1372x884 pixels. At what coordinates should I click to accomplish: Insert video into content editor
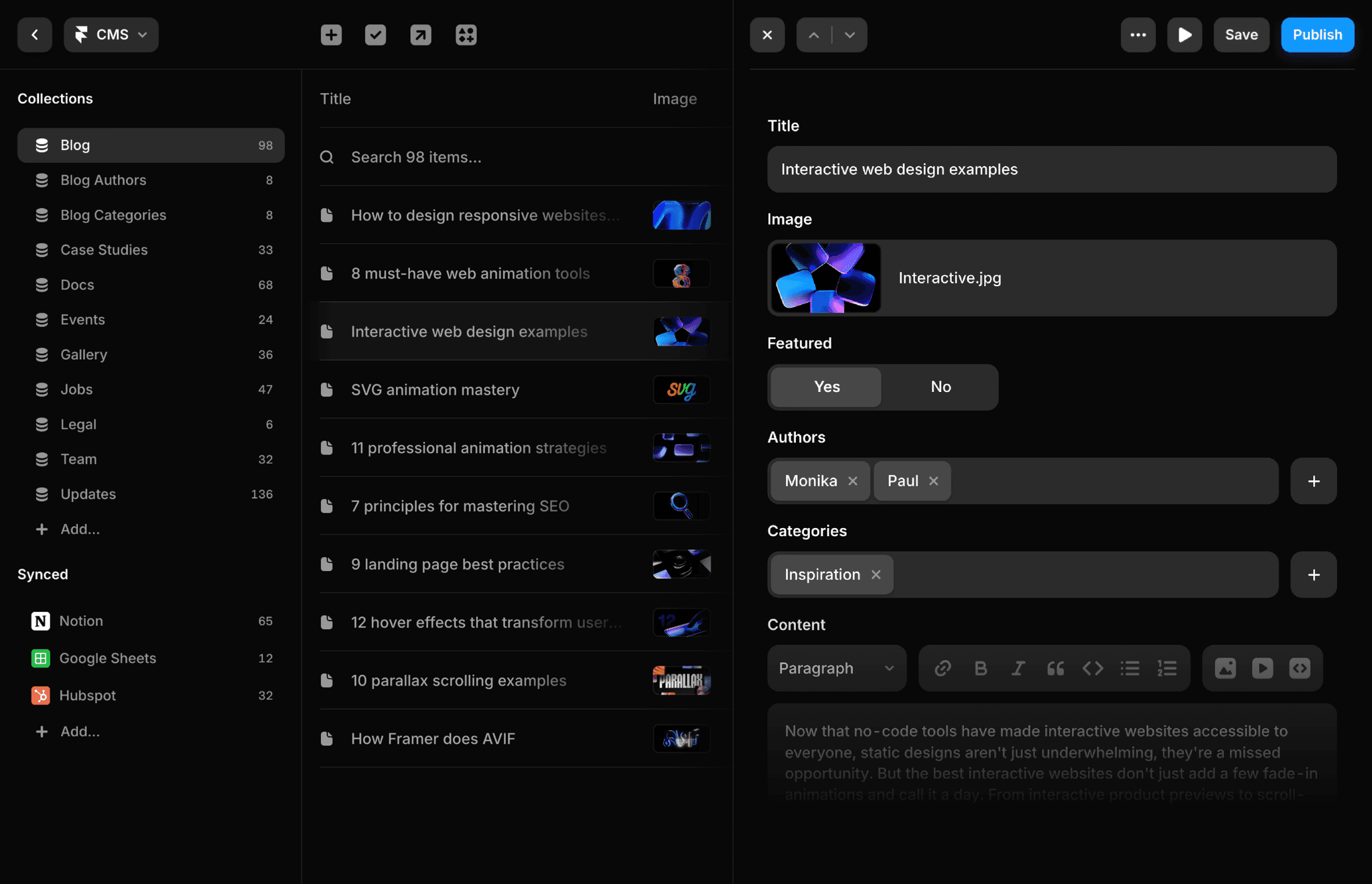(x=1262, y=668)
